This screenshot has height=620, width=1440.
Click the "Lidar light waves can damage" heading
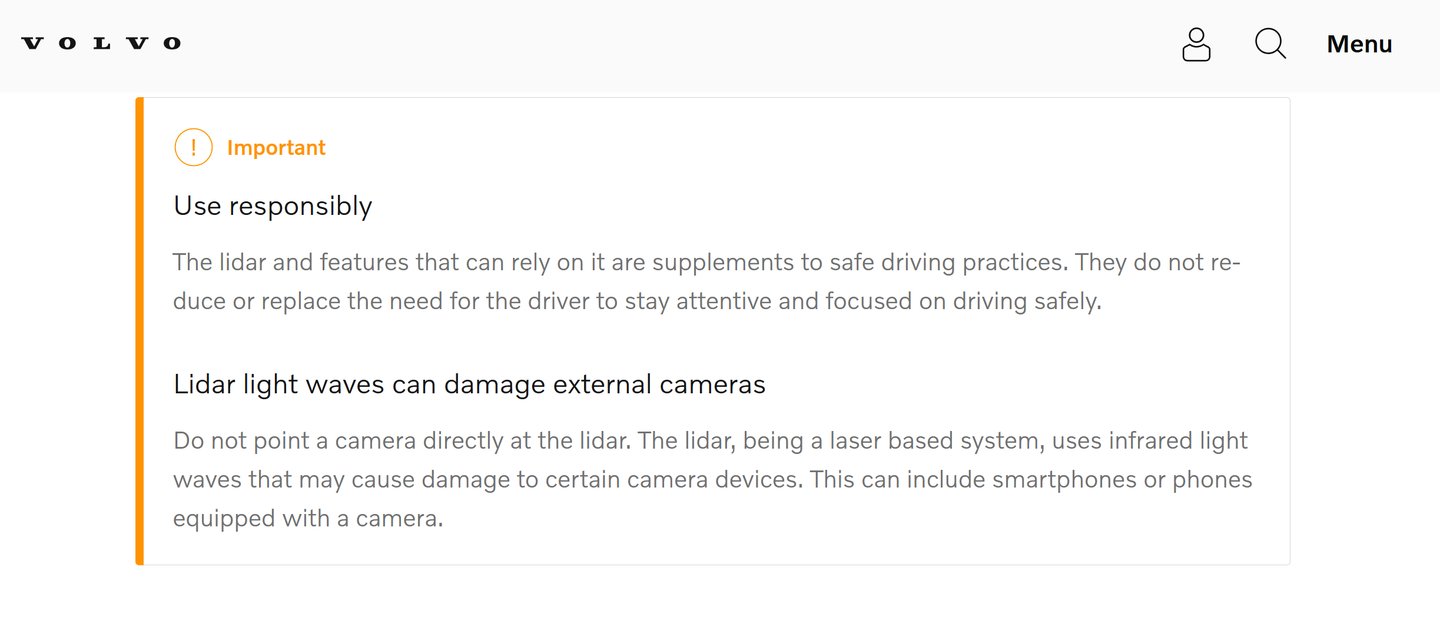(x=470, y=384)
